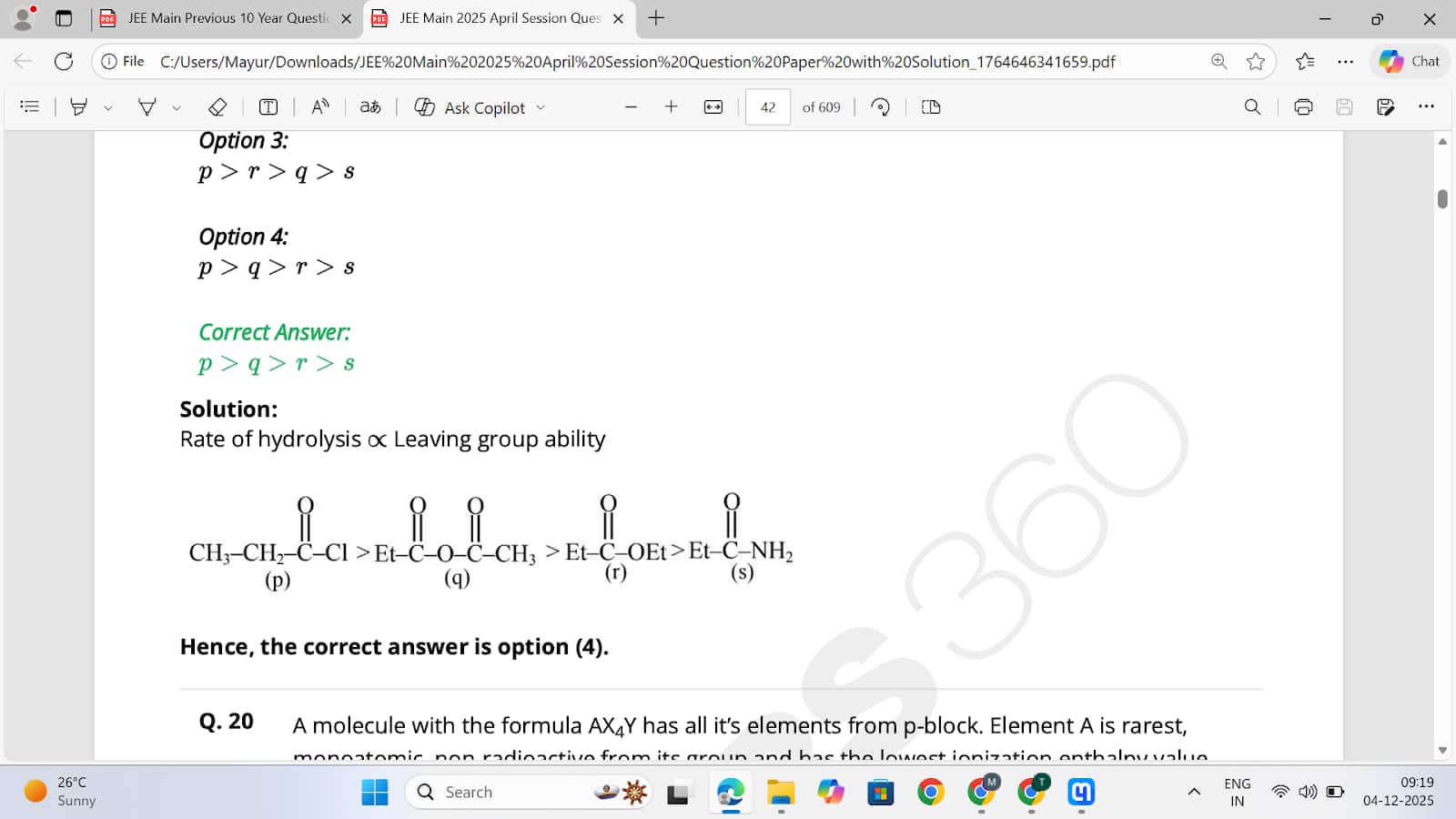Select the Draw pen tool

(147, 107)
